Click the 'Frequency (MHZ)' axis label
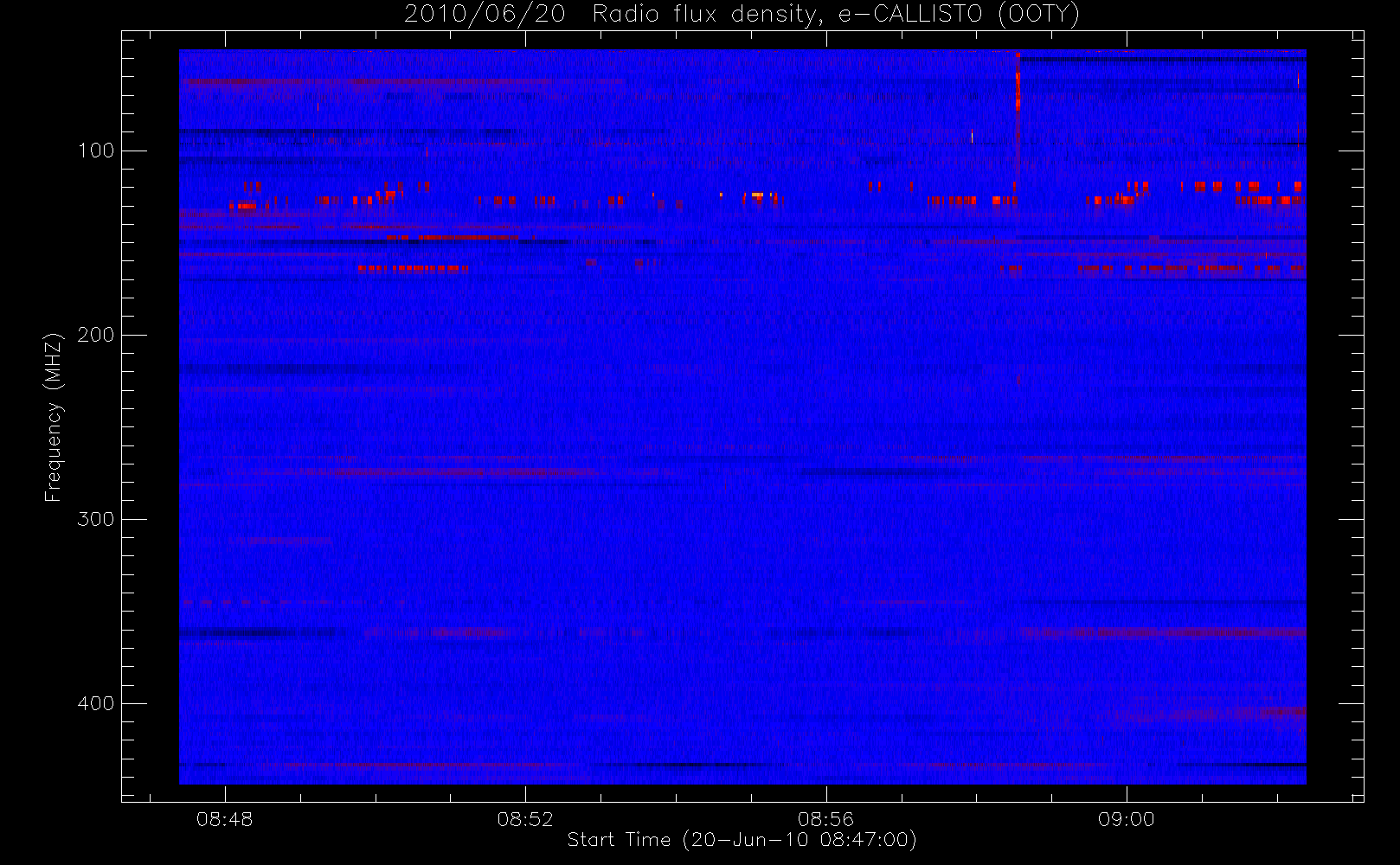Image resolution: width=1400 pixels, height=865 pixels. click(54, 417)
